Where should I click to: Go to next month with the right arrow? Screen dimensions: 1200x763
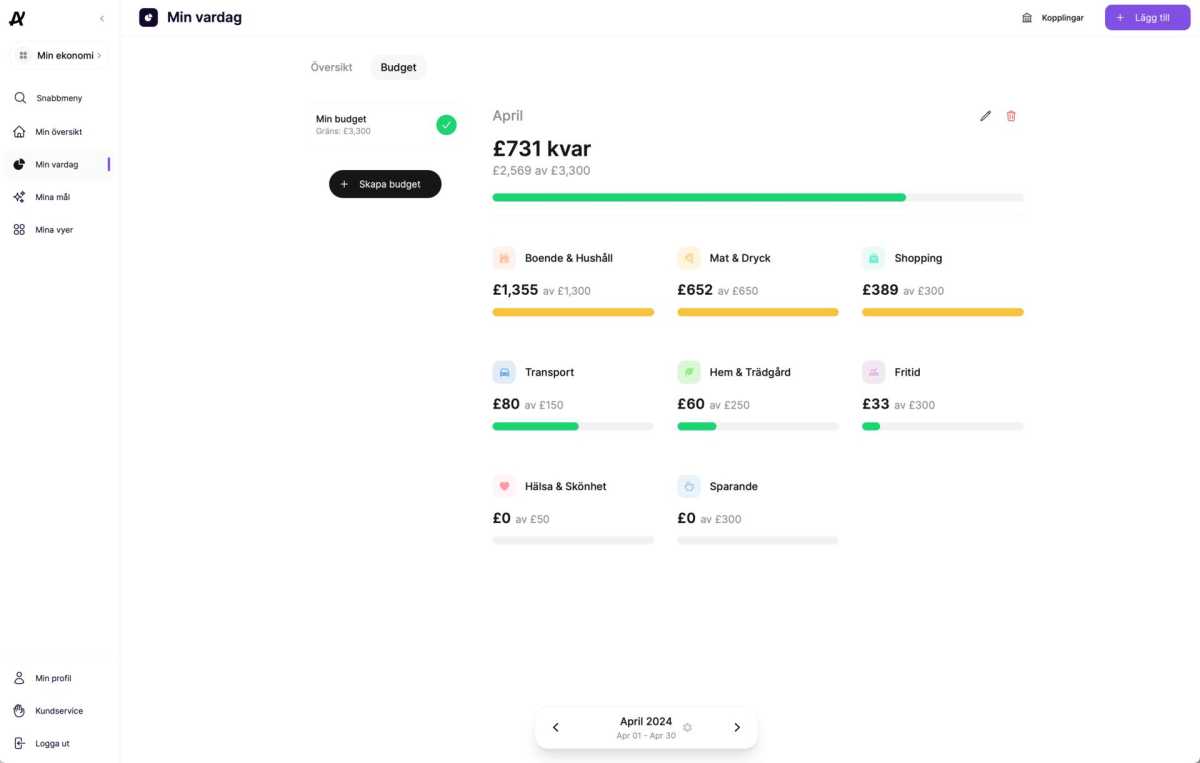point(737,727)
